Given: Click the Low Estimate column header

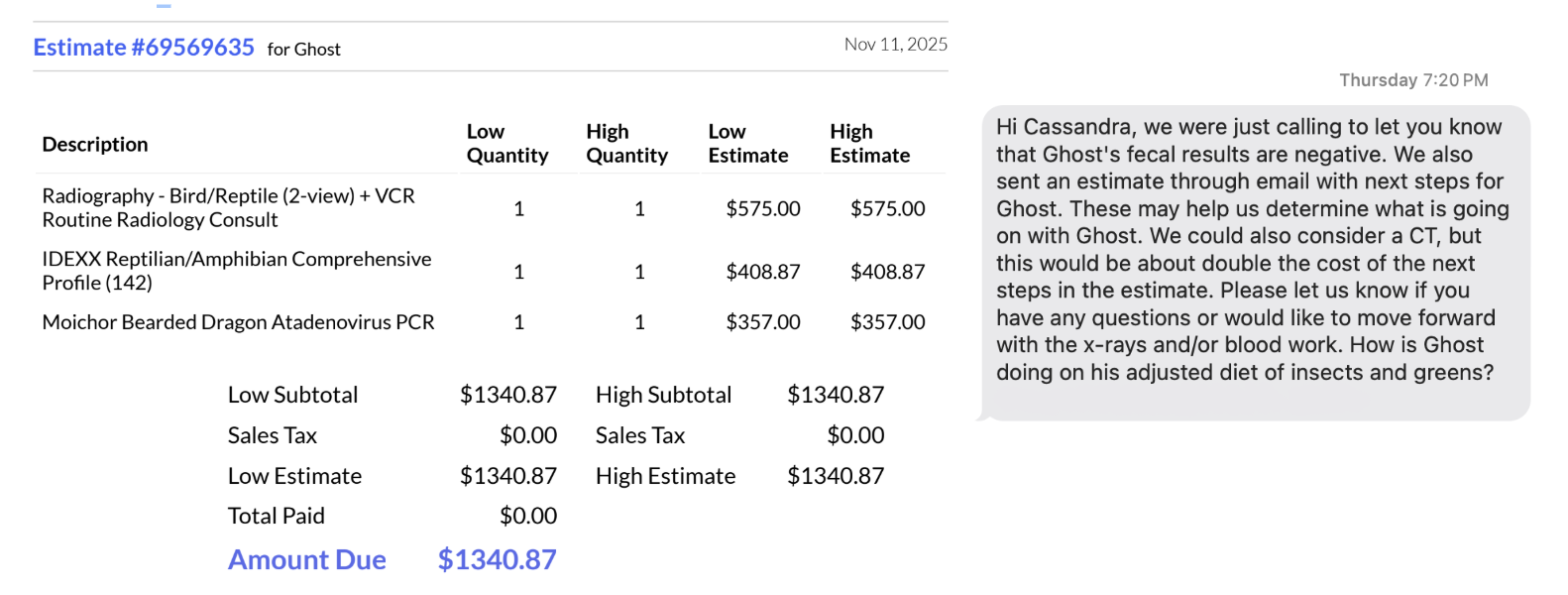Looking at the screenshot, I should 747,144.
